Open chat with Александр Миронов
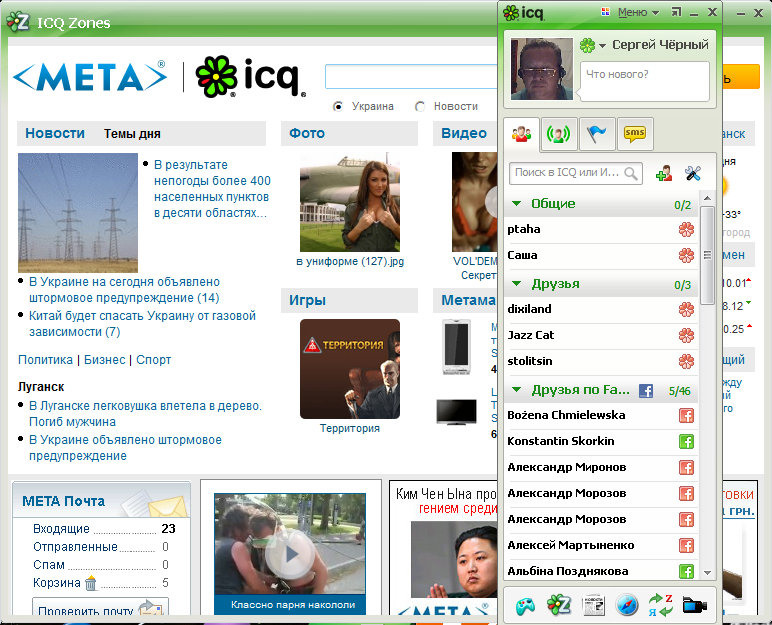Viewport: 772px width, 625px height. tap(567, 467)
